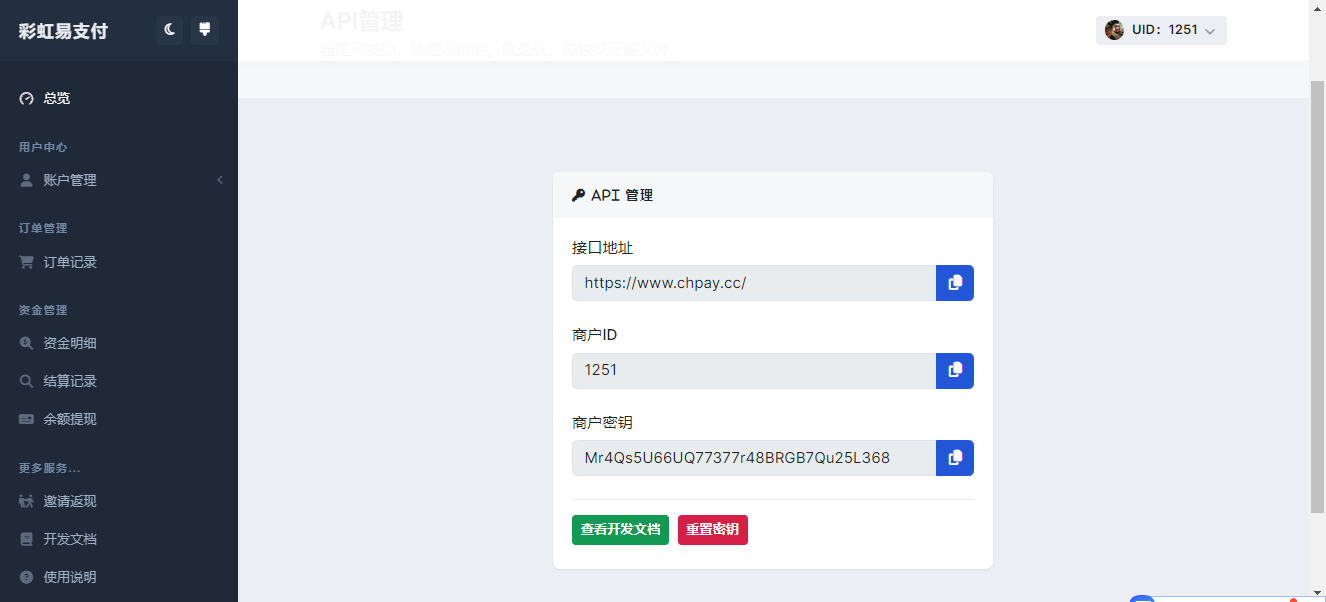
Task: Click the 开发文档 book icon
Action: 27,539
